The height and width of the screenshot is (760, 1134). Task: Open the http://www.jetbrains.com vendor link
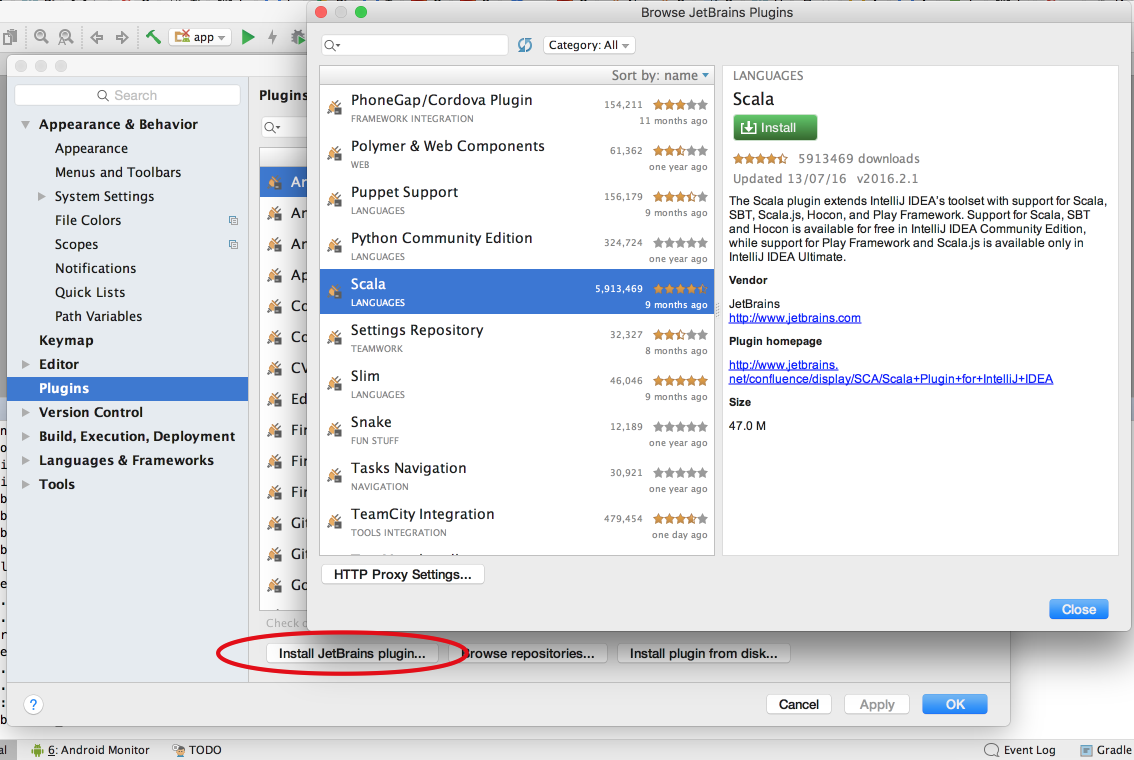794,318
